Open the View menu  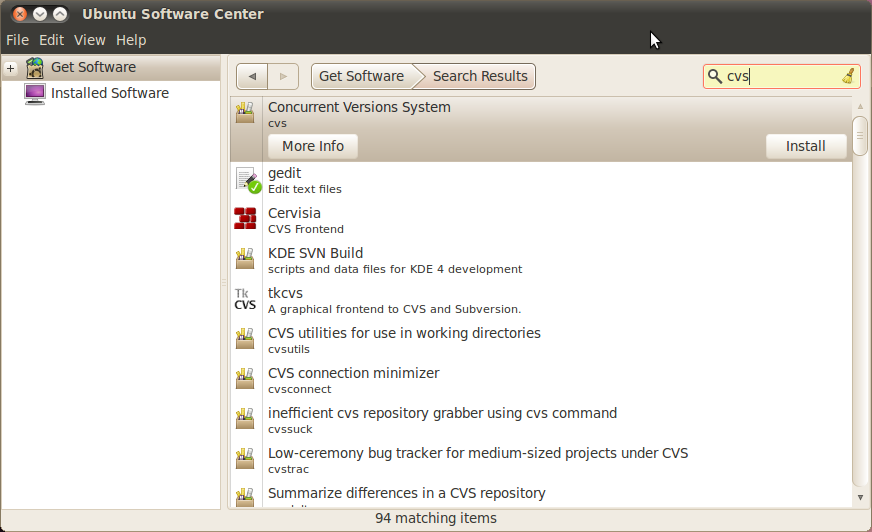pos(89,40)
